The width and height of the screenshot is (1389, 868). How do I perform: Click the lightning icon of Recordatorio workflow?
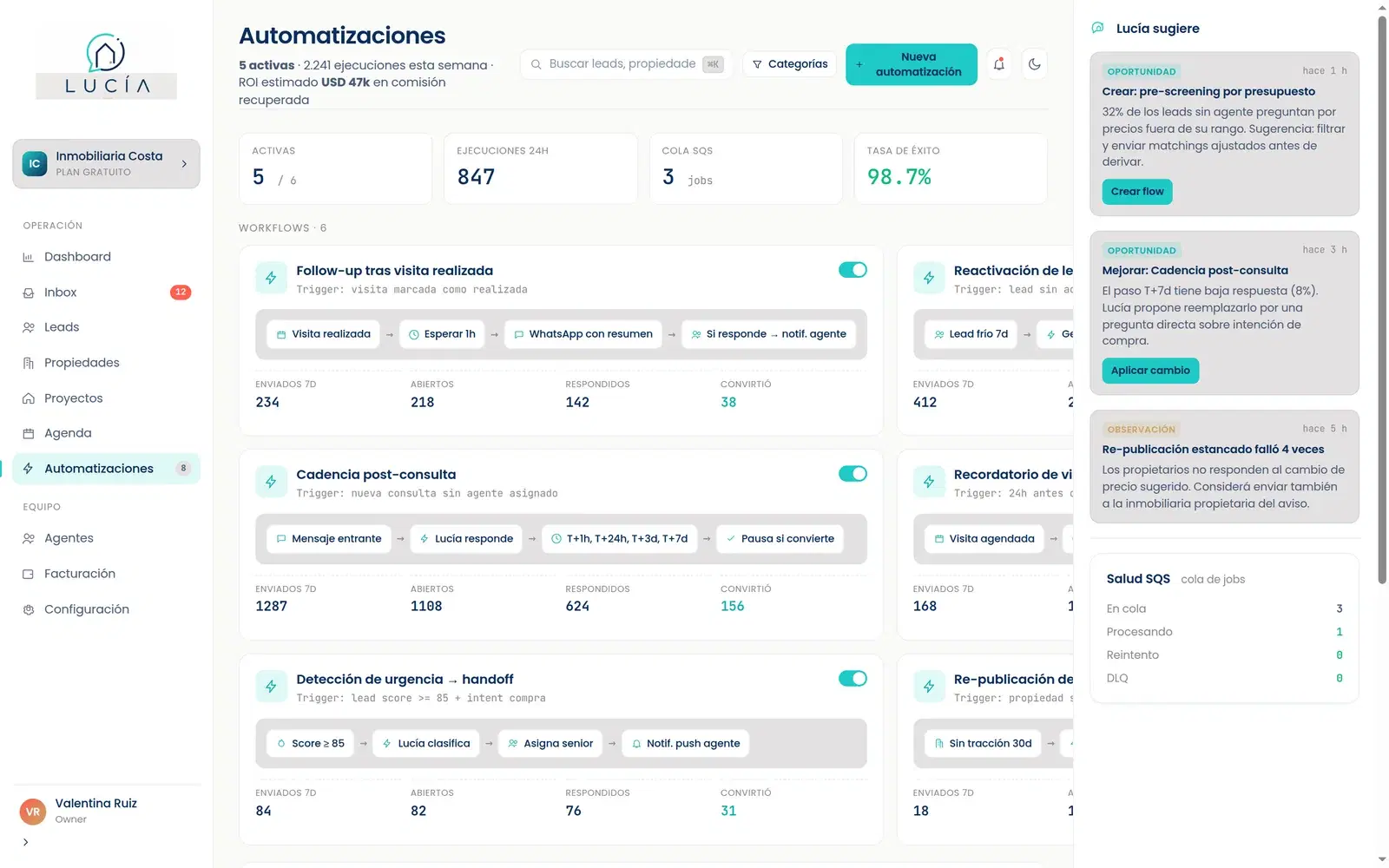tap(929, 482)
